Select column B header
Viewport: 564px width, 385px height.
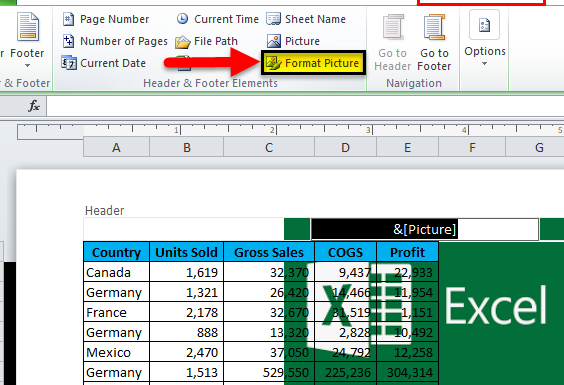187,147
